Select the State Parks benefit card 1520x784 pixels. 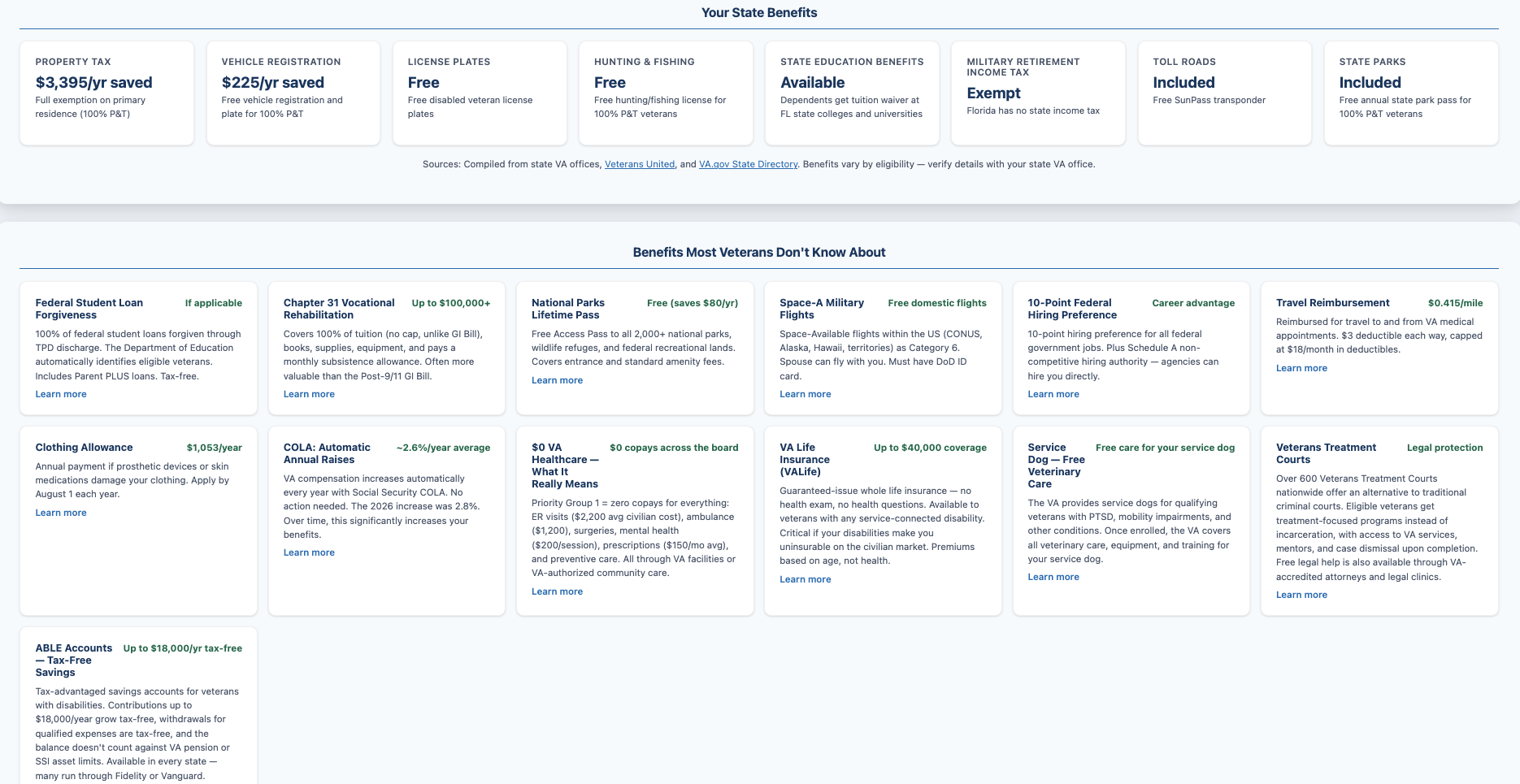point(1411,93)
